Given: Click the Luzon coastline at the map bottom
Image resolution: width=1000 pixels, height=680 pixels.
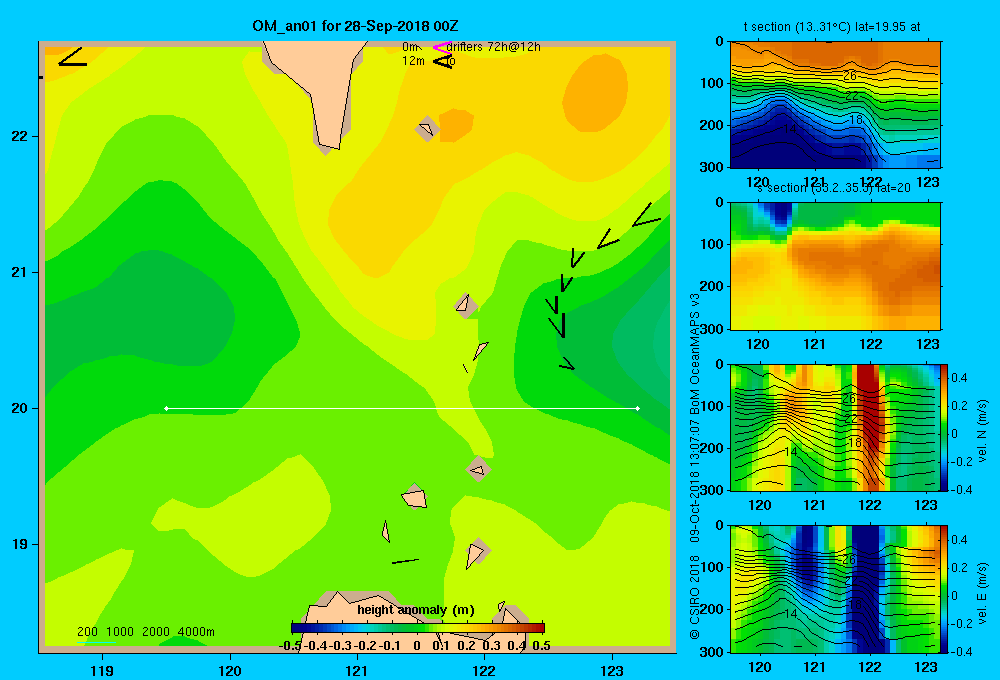Looking at the screenshot, I should coord(357,616).
